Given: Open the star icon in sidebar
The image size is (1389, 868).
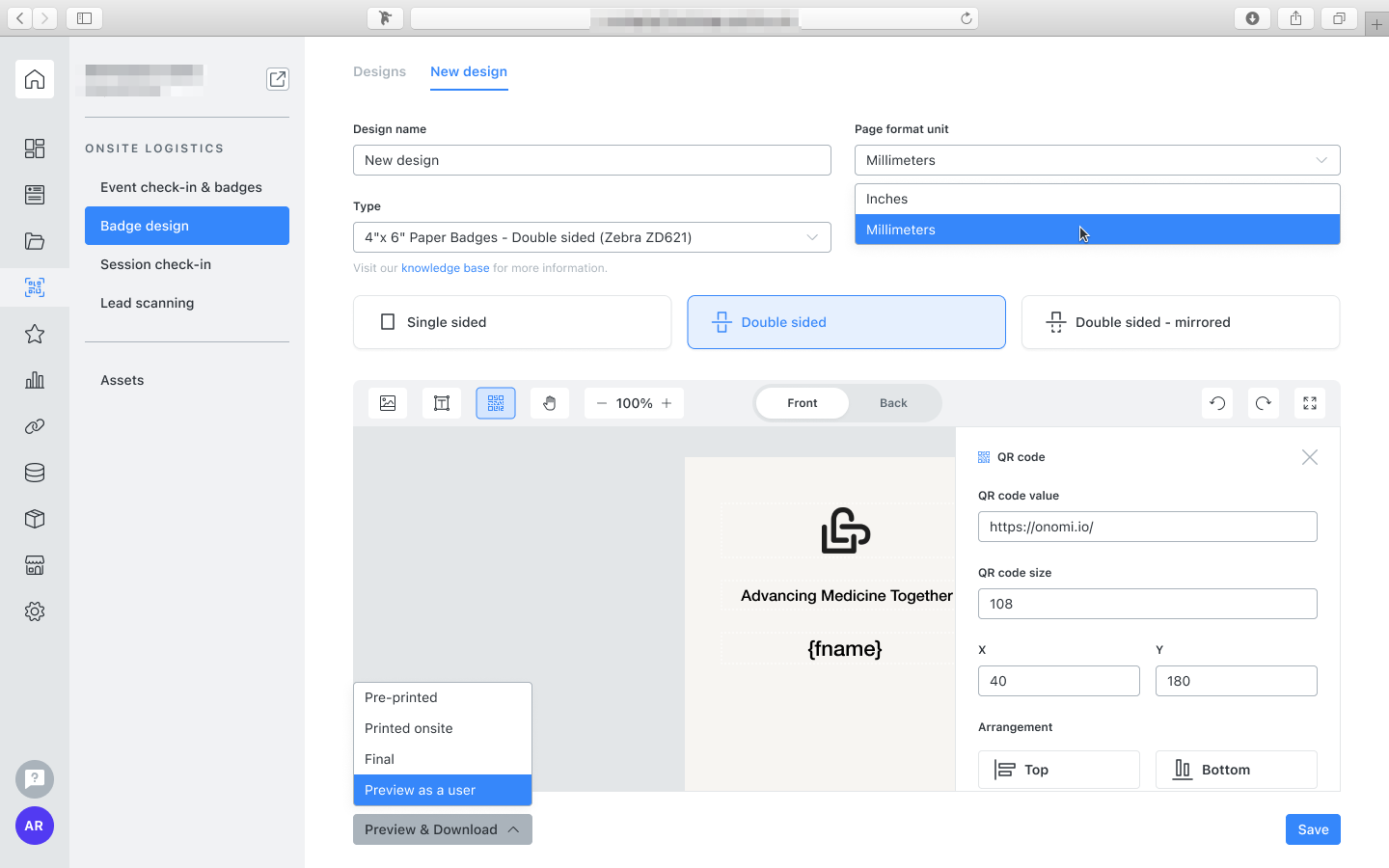Looking at the screenshot, I should (x=35, y=334).
